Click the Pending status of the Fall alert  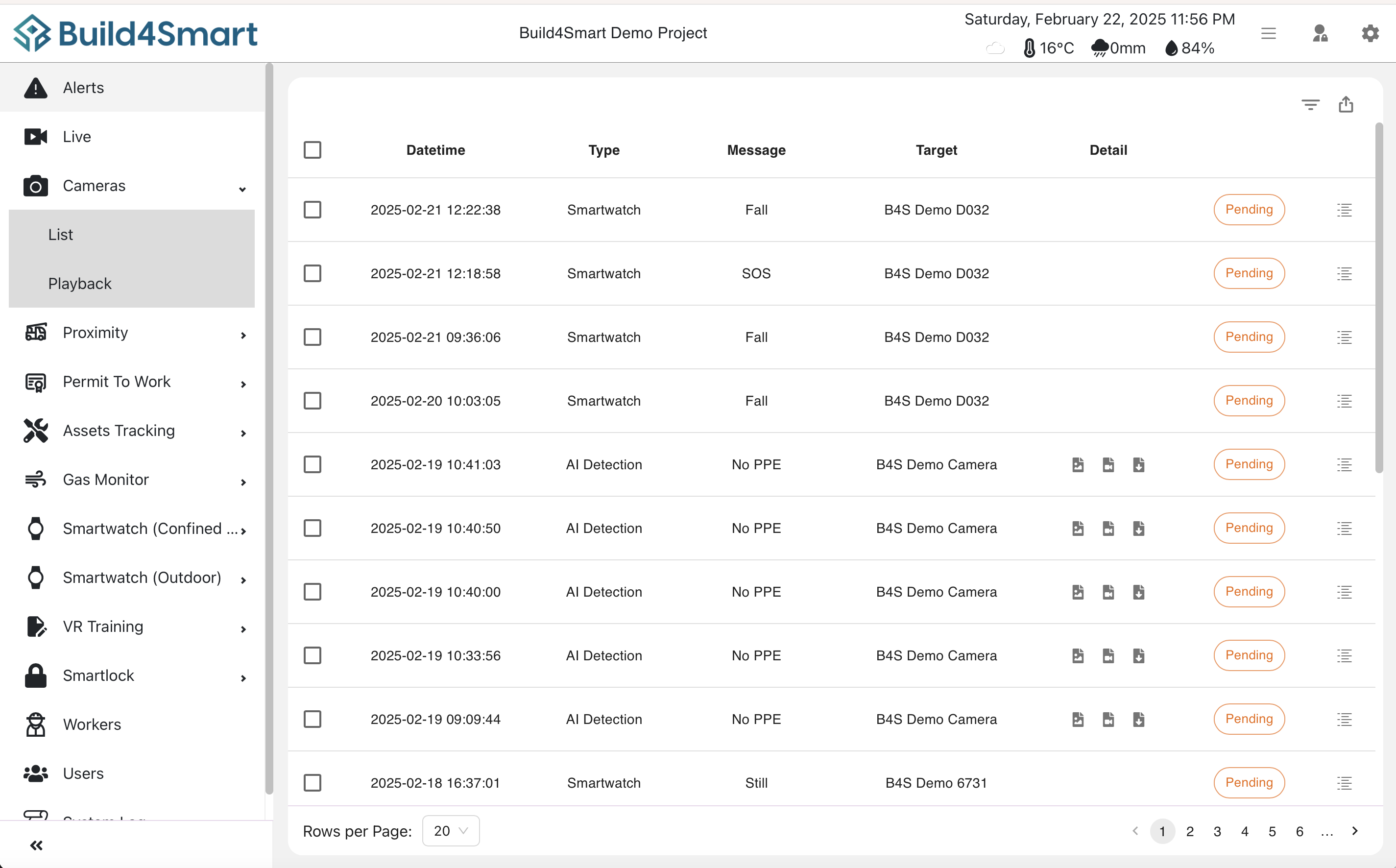(1249, 210)
